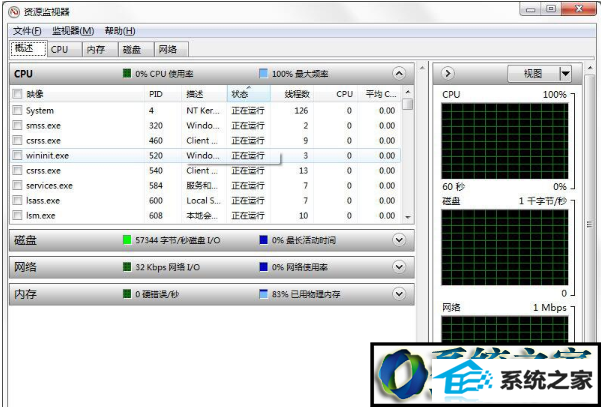This screenshot has height=407, width=601.
Task: Click the blue 最大频率 indicator square
Action: [263, 73]
